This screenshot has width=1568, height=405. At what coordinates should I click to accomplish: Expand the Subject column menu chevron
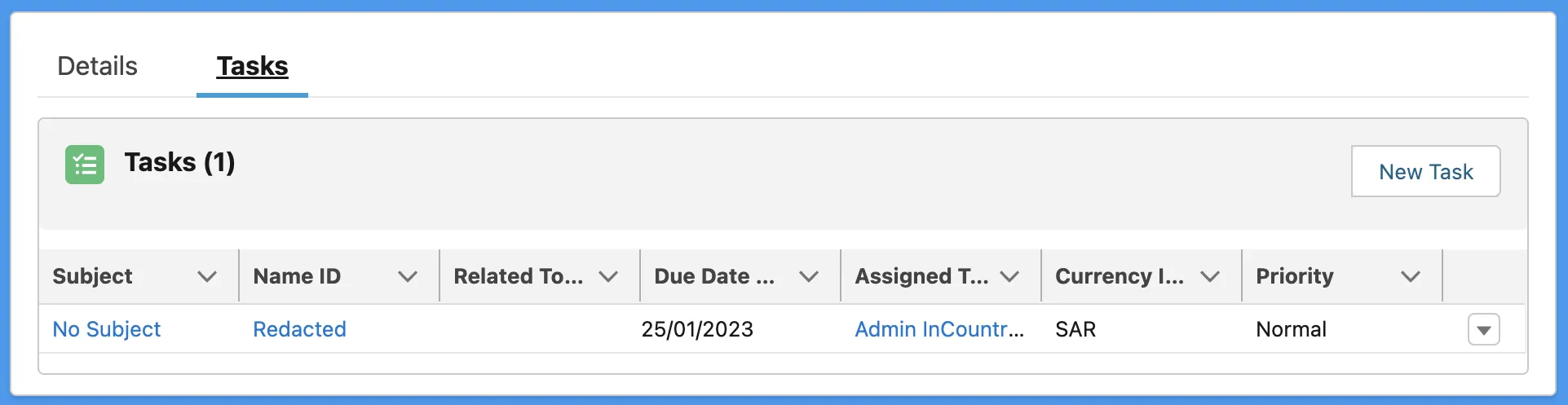[207, 277]
